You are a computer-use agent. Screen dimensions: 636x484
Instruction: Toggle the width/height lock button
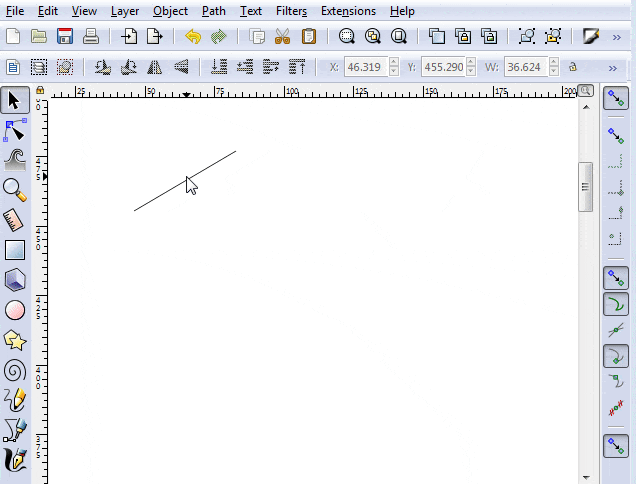click(x=572, y=68)
